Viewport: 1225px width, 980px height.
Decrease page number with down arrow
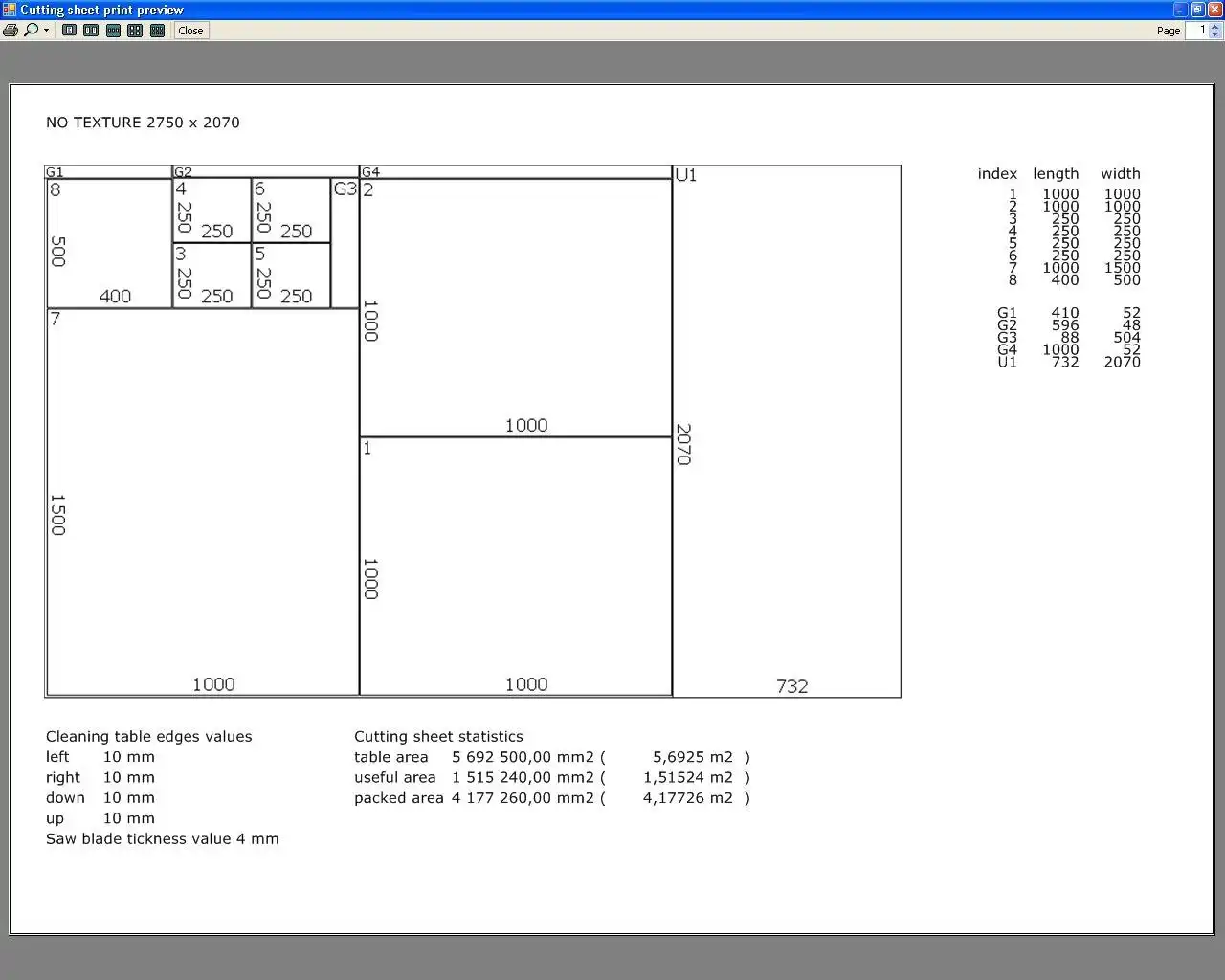pyautogui.click(x=1216, y=34)
